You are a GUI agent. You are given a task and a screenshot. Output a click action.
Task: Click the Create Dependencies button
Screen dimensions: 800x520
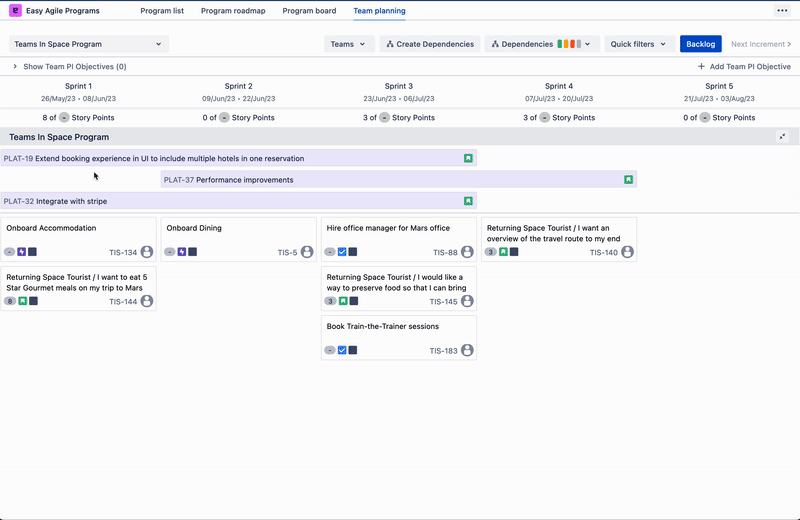[430, 44]
